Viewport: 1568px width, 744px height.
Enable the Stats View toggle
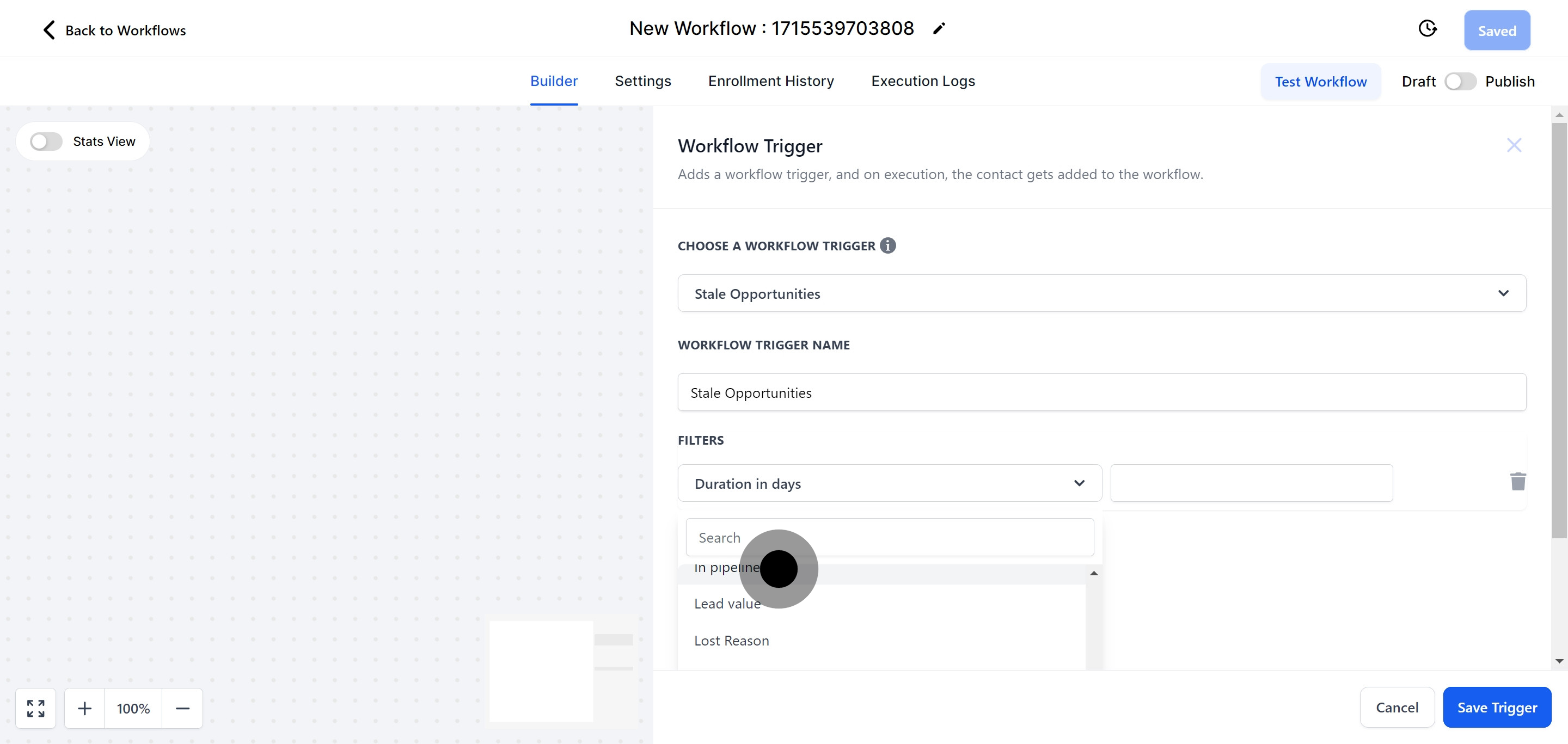(46, 141)
